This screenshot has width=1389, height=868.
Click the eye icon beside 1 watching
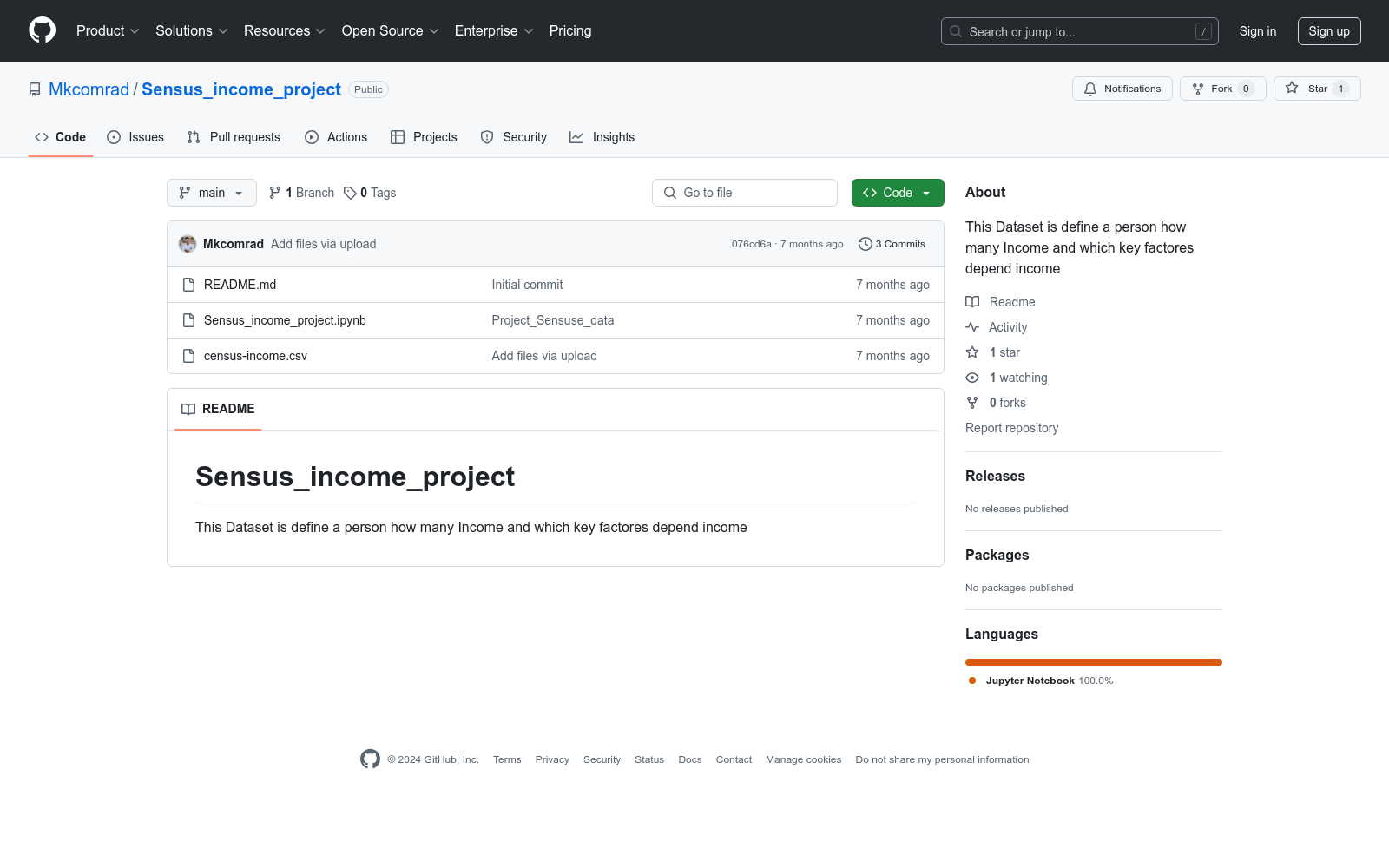pos(972,378)
